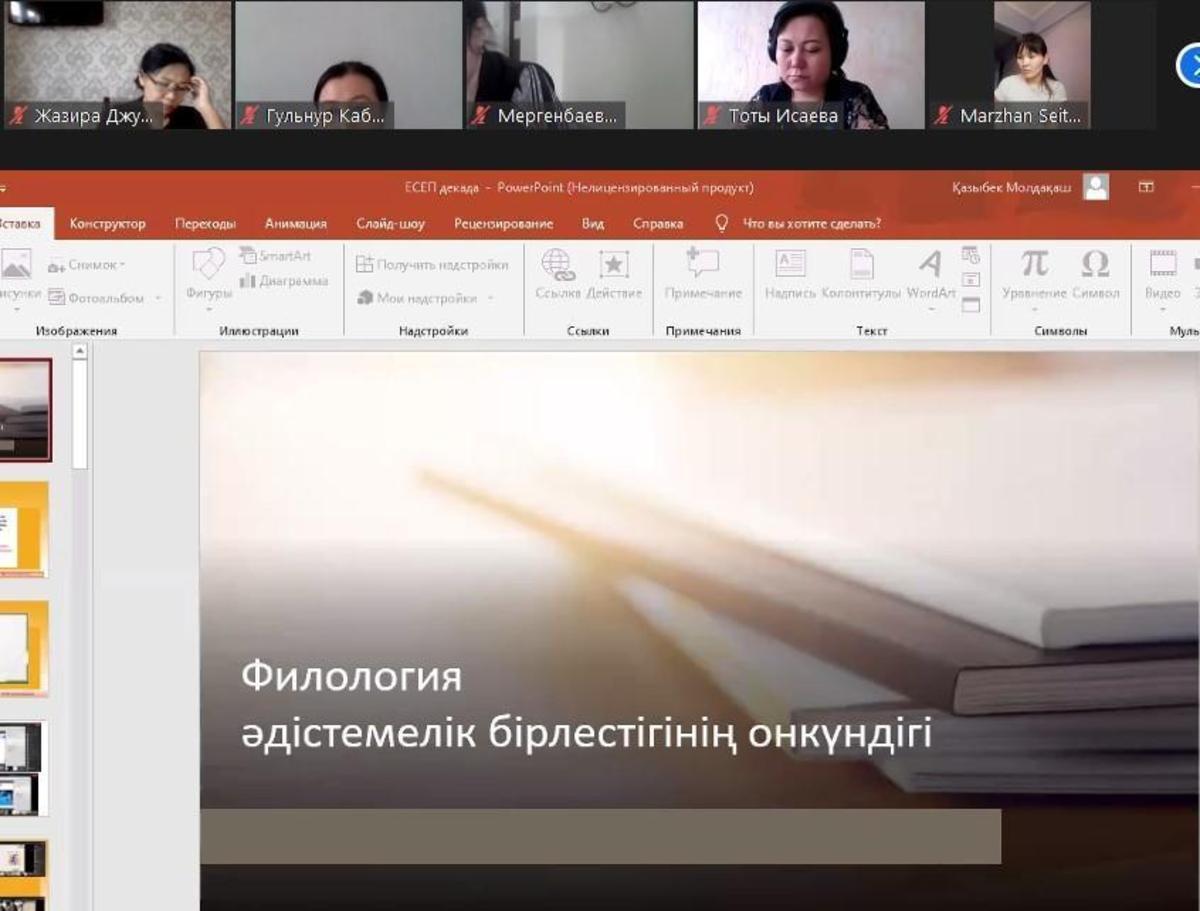
Task: Expand the Уравнение equation dropdown
Action: tap(1034, 309)
